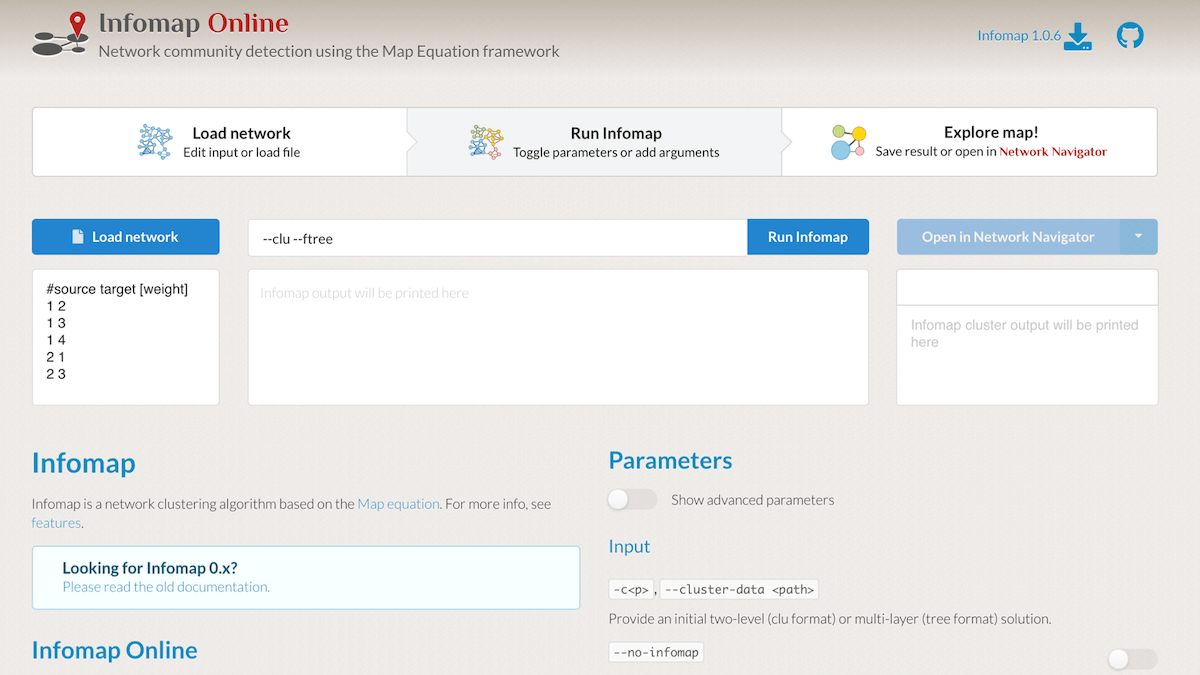Click the Infomap Online section heading at bottom

(114, 650)
